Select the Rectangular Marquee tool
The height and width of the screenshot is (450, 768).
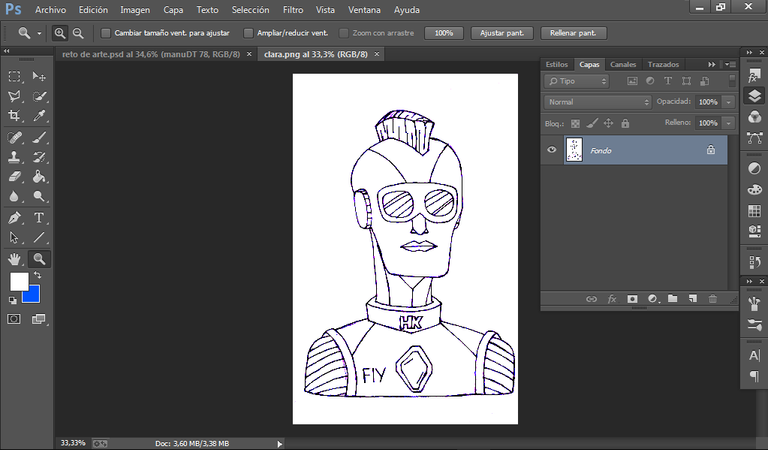pyautogui.click(x=14, y=76)
